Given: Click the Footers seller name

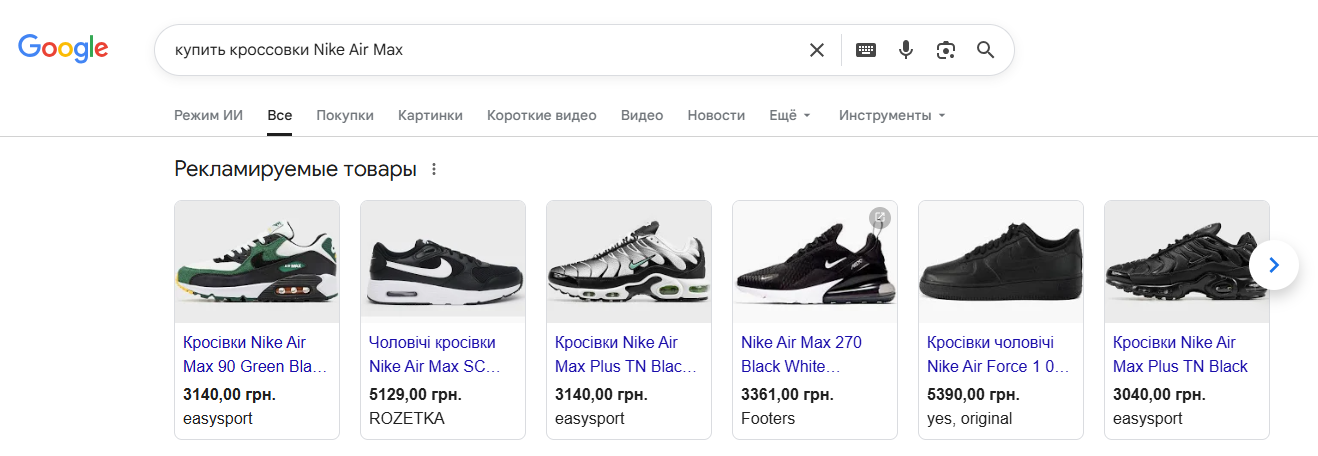Looking at the screenshot, I should coord(768,419).
